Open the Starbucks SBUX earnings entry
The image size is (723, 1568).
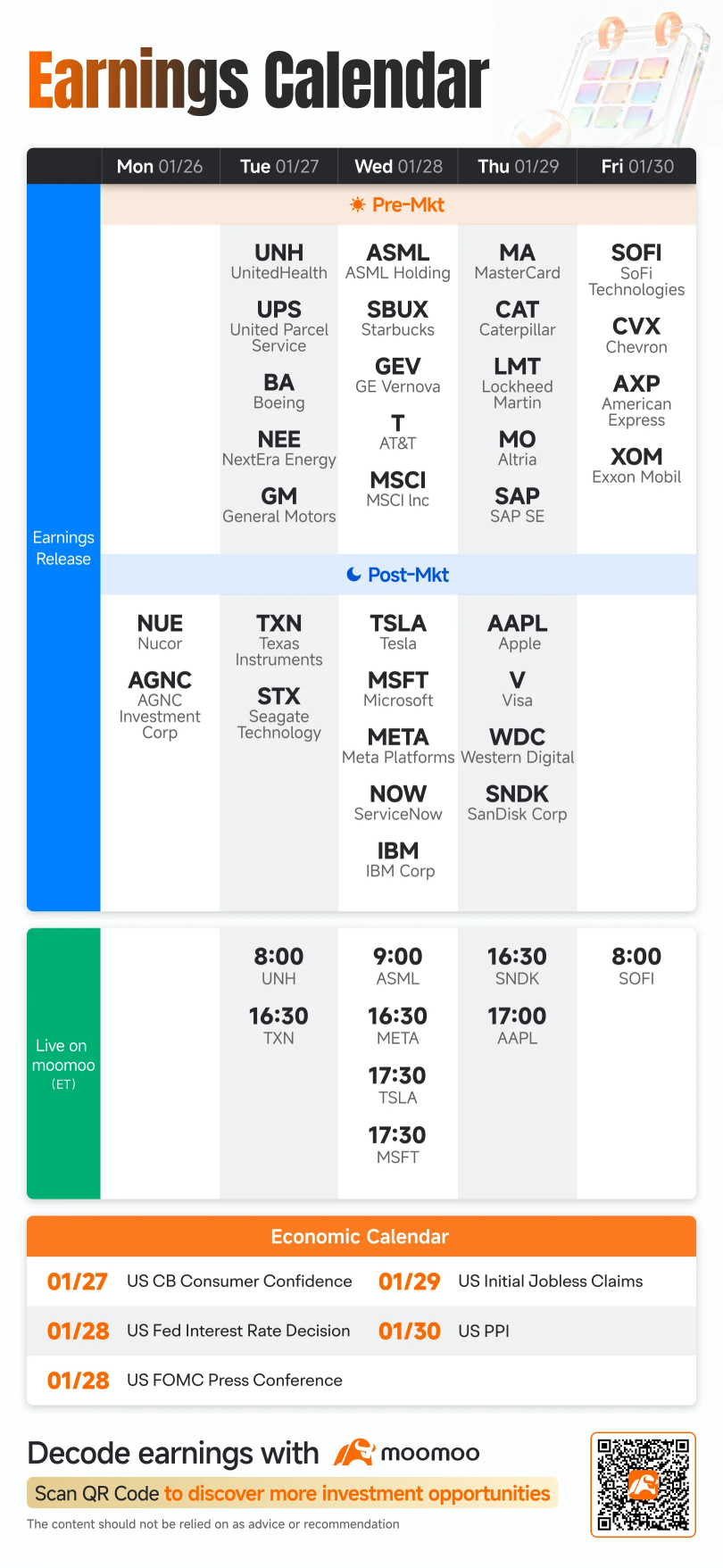click(x=398, y=318)
